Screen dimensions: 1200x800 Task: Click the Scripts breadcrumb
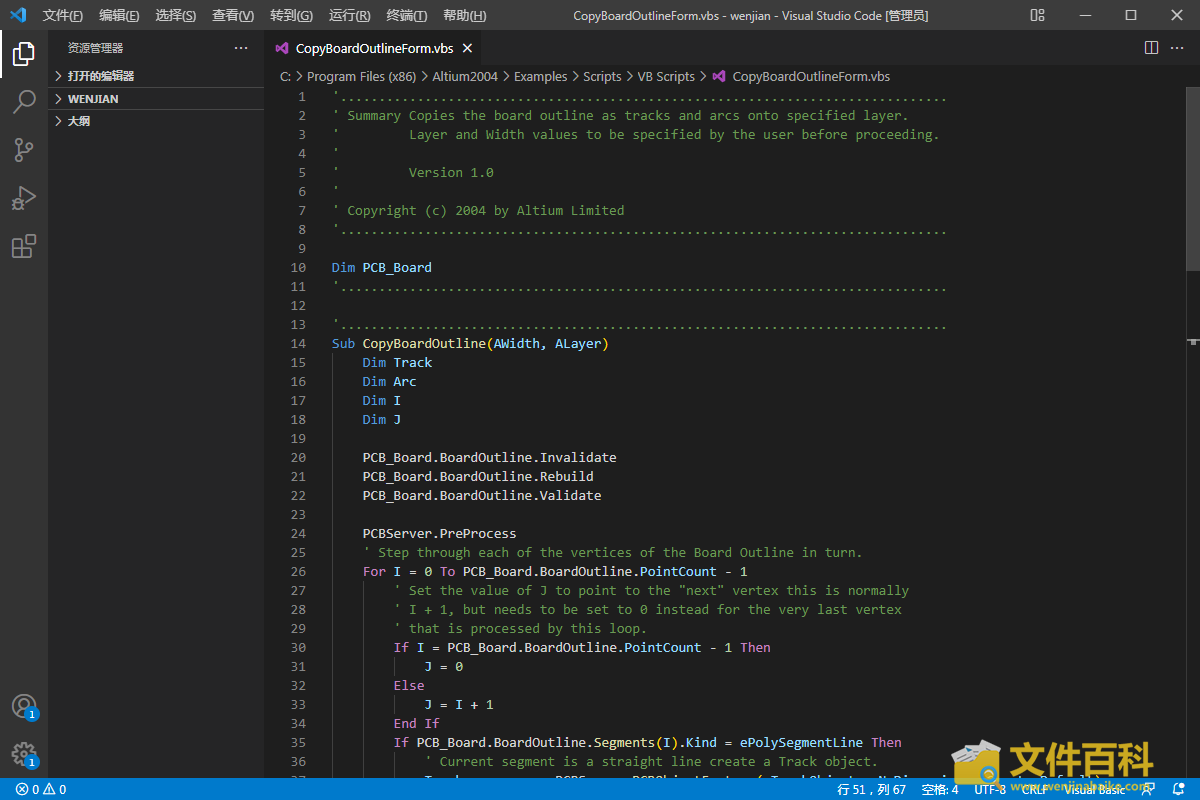click(x=602, y=76)
